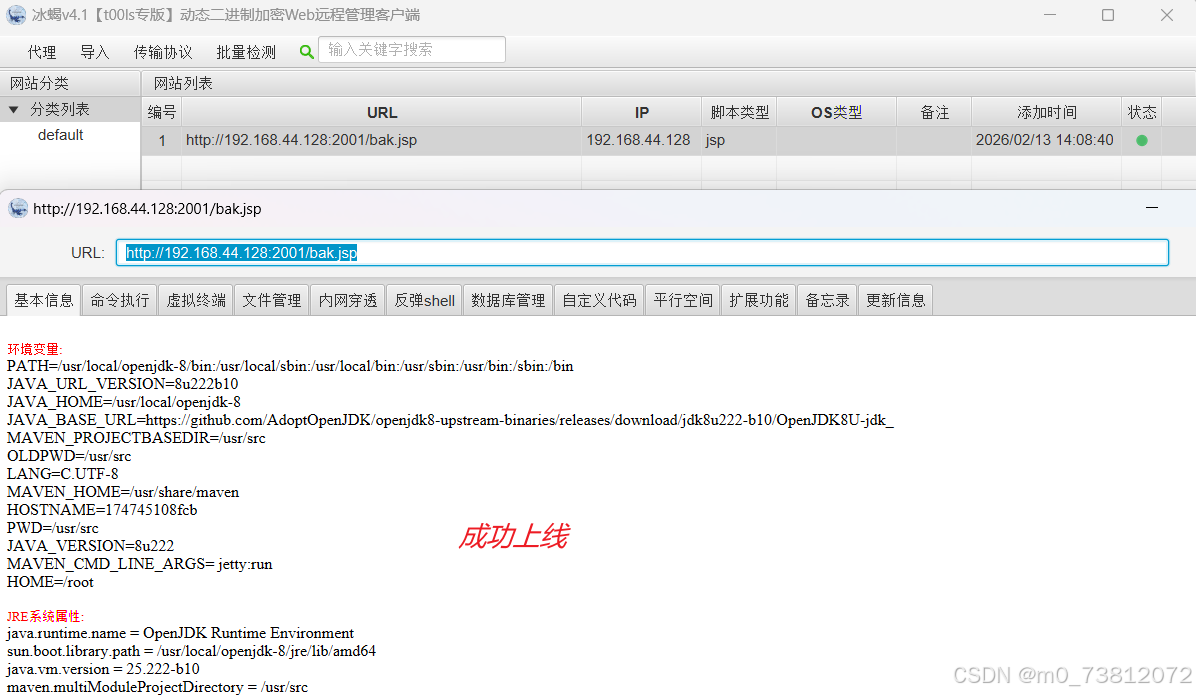The height and width of the screenshot is (695, 1196).
Task: Sort by the 脚本类型 column header
Action: coord(739,112)
